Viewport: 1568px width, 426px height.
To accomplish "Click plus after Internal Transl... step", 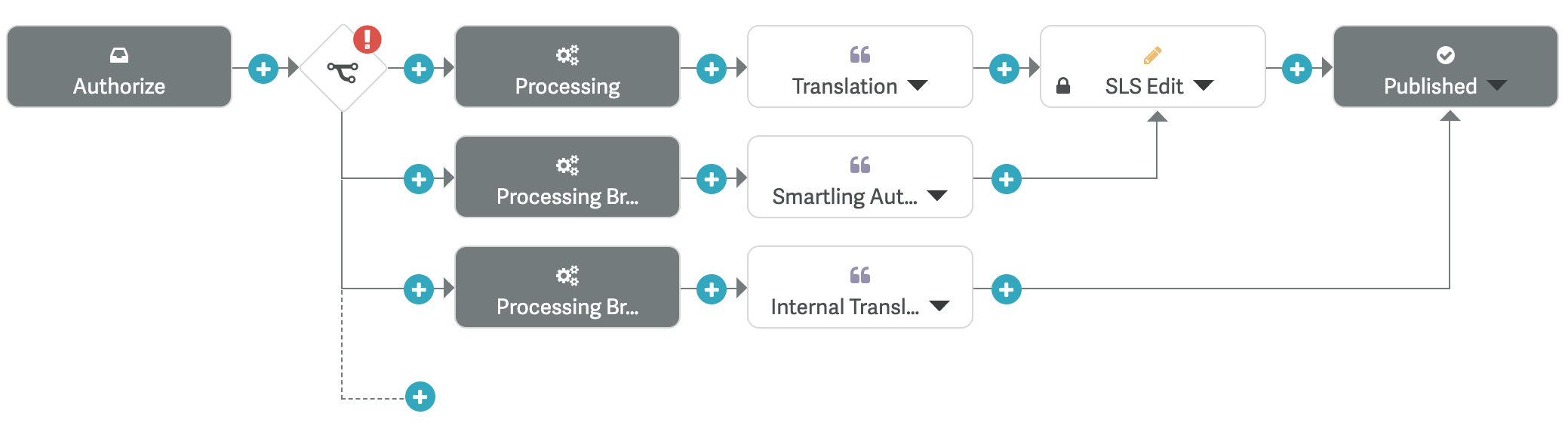I will pos(1007,289).
